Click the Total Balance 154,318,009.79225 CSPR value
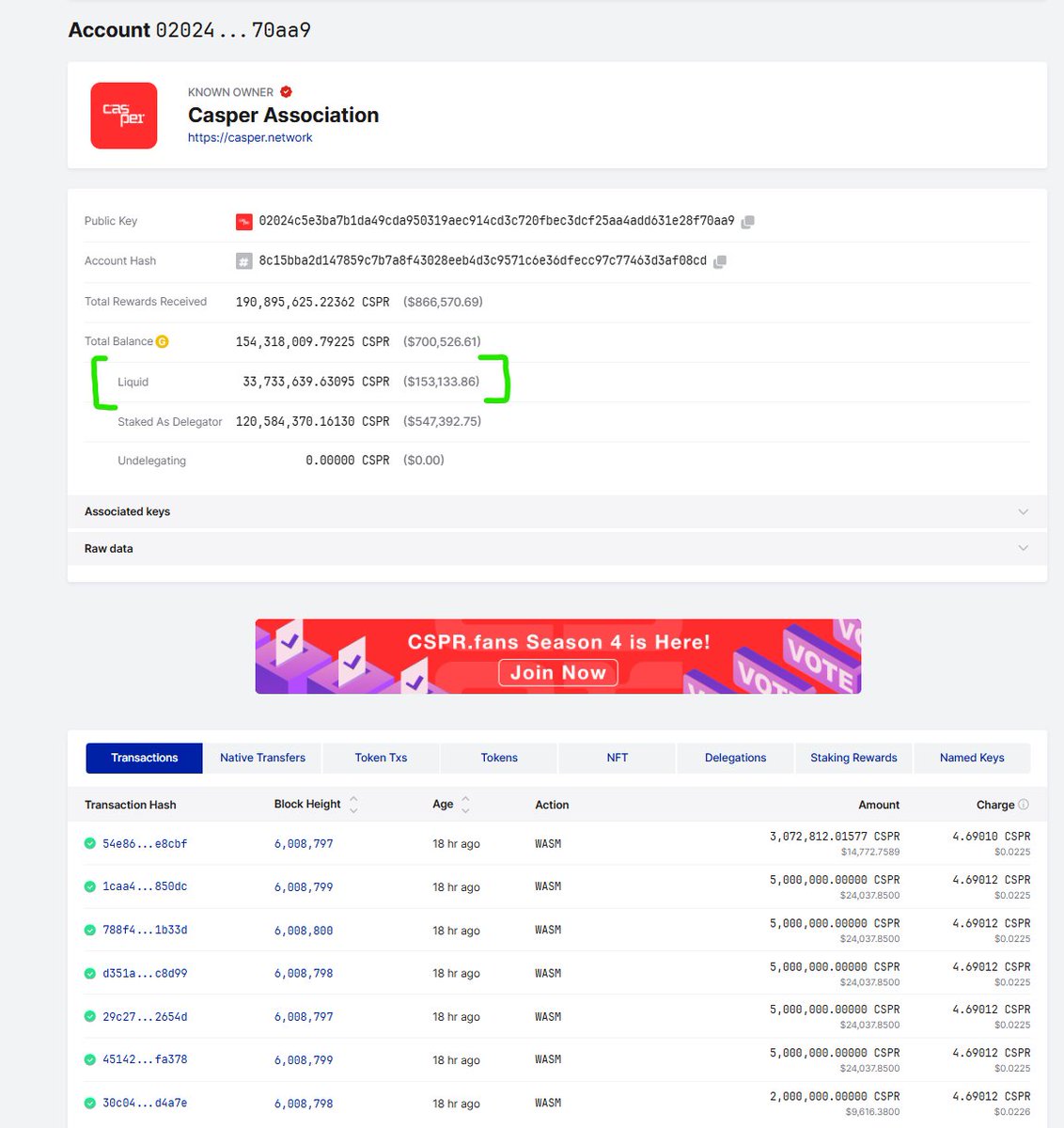This screenshot has height=1128, width=1064. pyautogui.click(x=312, y=341)
